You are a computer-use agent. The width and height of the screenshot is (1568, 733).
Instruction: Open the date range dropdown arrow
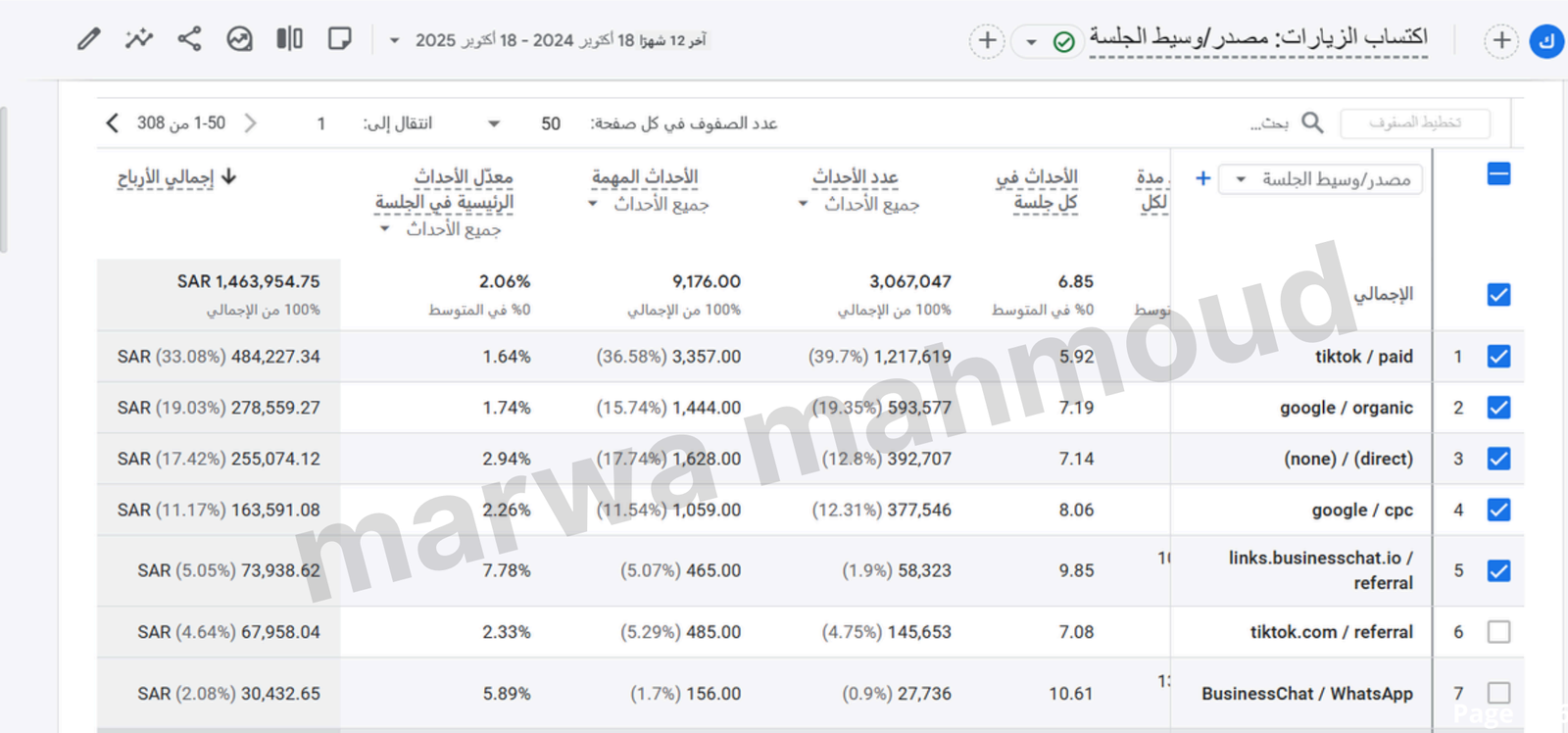pos(394,41)
